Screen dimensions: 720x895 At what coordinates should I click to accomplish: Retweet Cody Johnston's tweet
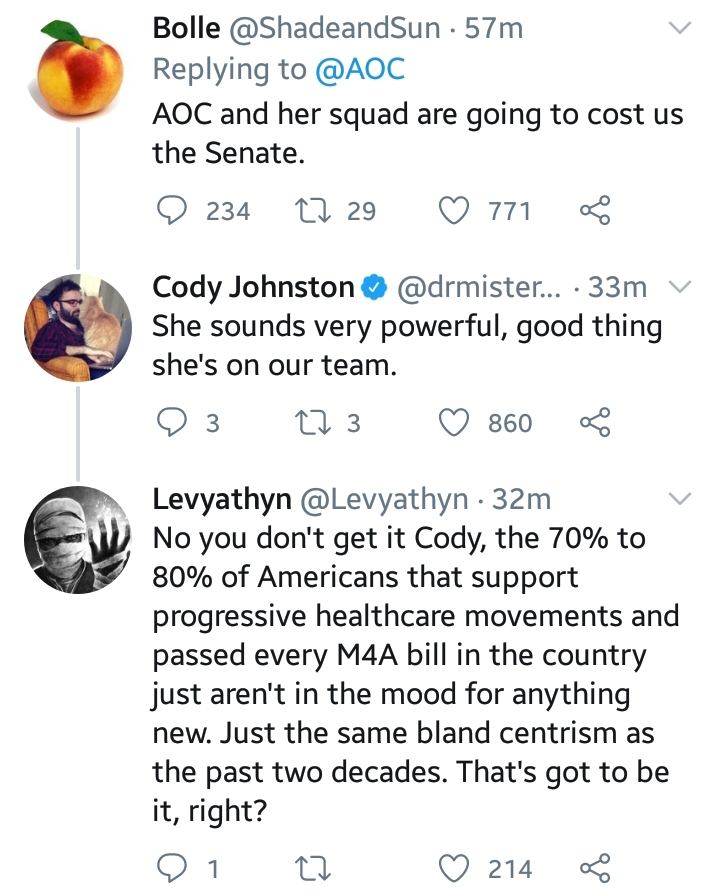tap(312, 422)
